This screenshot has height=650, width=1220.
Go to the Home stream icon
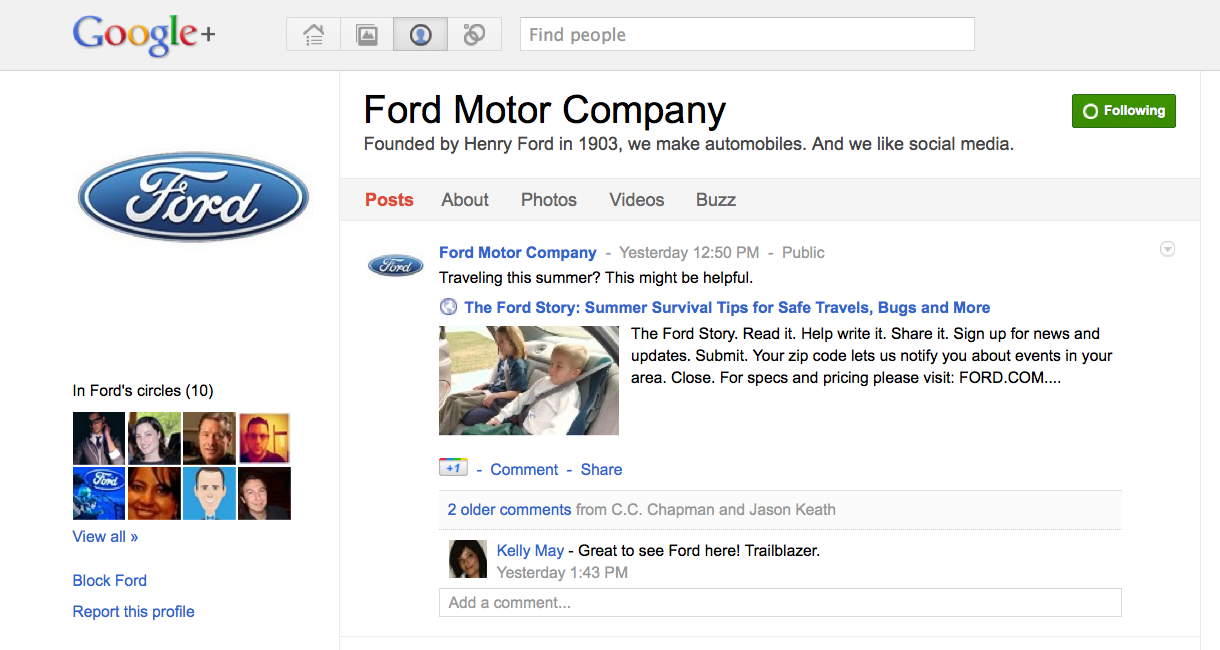313,35
